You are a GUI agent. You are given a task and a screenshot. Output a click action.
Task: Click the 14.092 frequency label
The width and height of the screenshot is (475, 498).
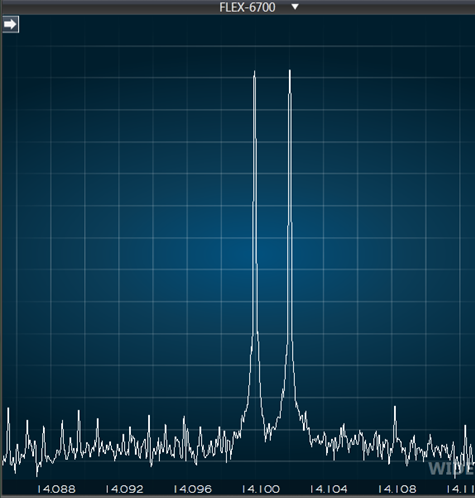(x=124, y=489)
